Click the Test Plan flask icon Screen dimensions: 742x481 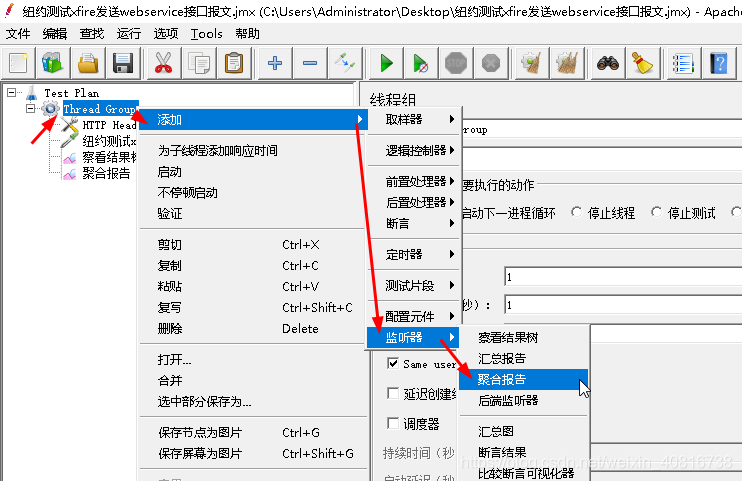[x=32, y=93]
